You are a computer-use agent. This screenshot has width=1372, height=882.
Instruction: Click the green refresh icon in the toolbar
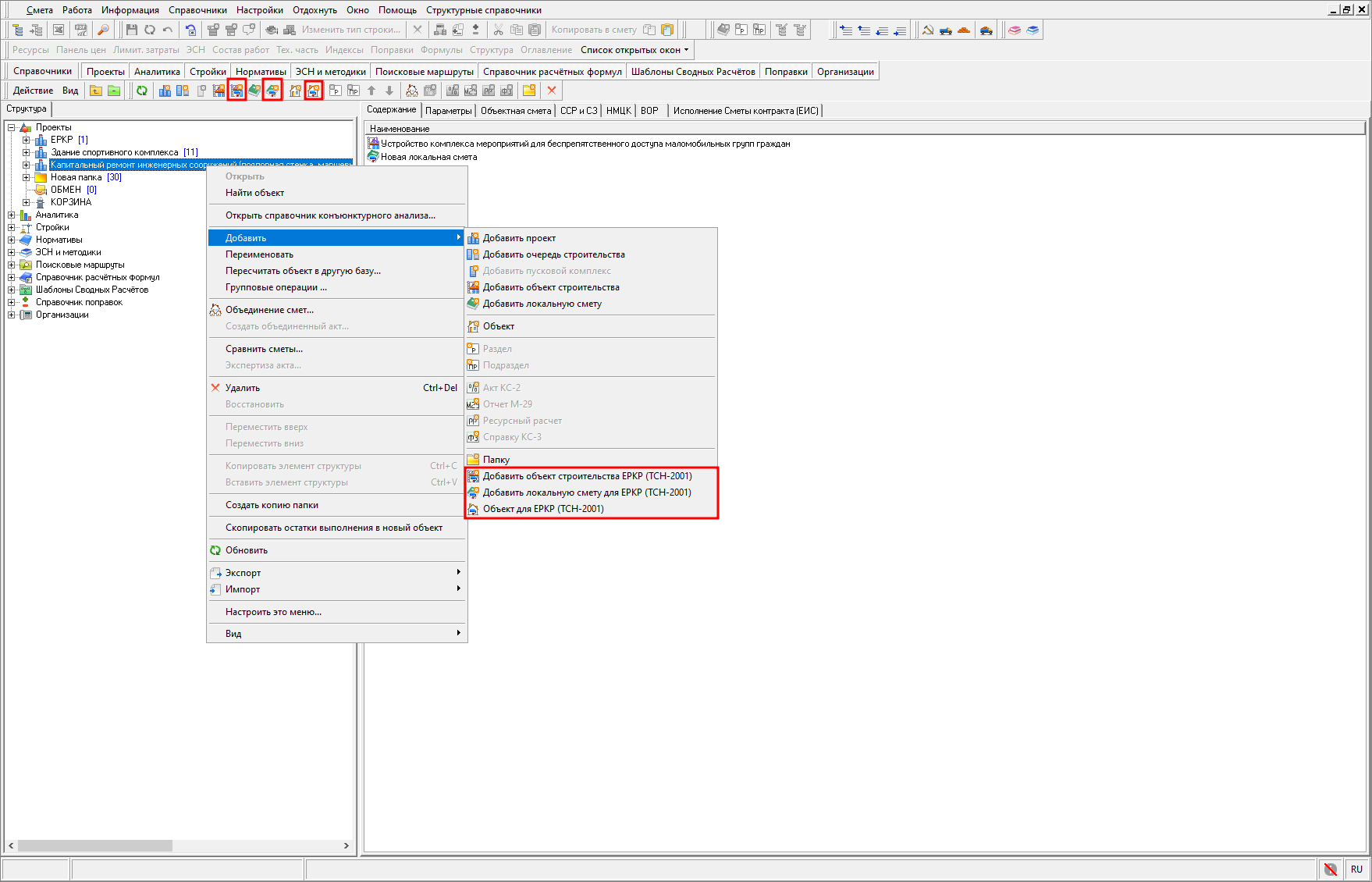tap(142, 91)
